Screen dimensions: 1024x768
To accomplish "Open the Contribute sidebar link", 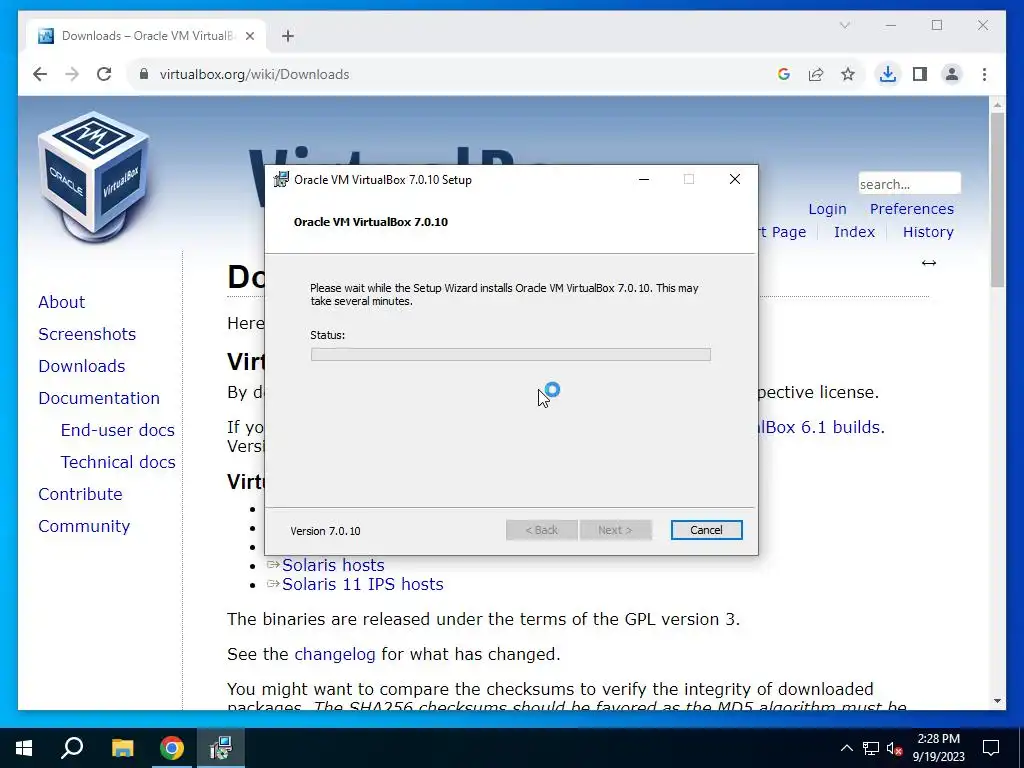I will pos(80,494).
